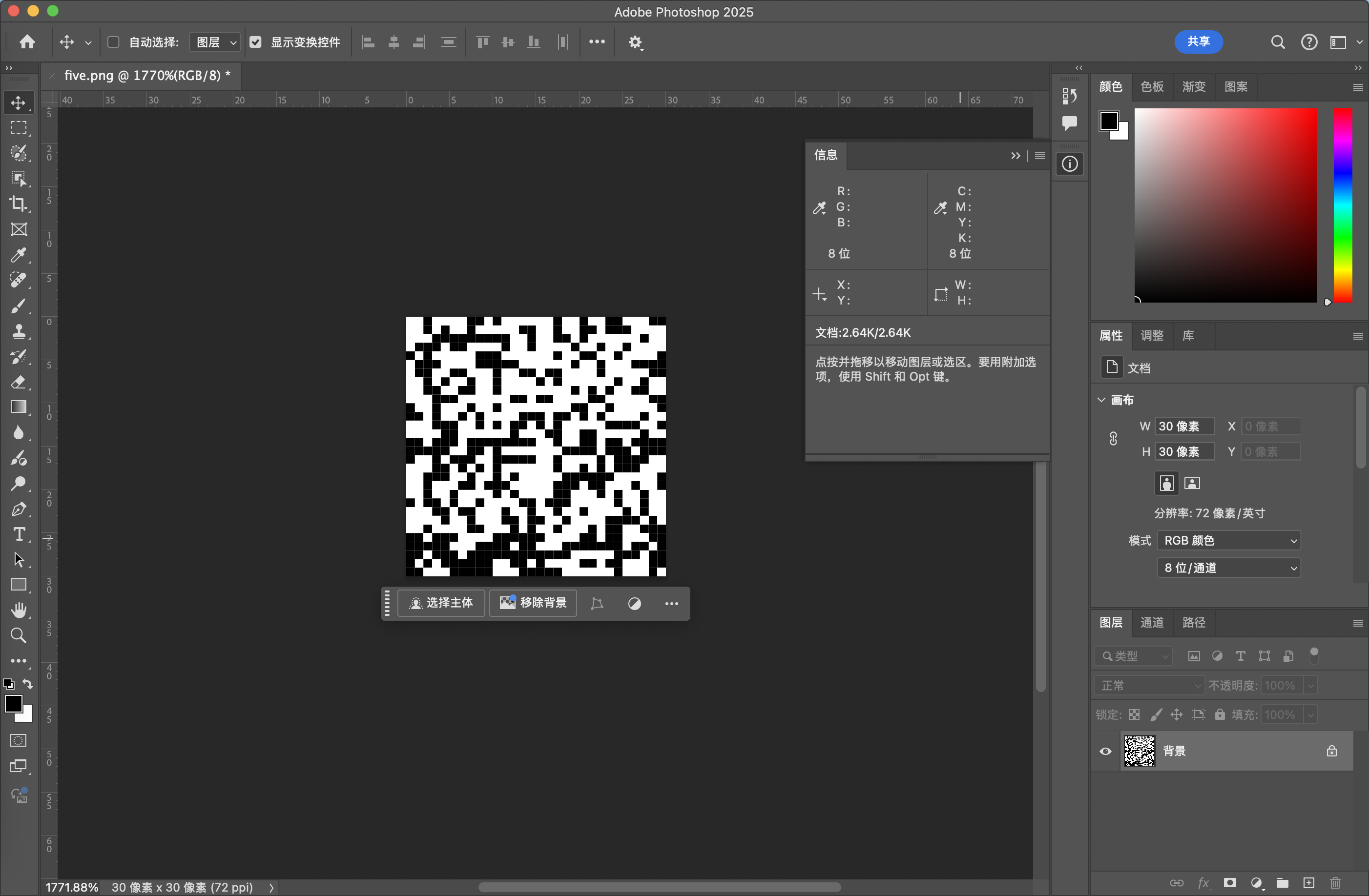Select the Path Selection tool

point(19,560)
